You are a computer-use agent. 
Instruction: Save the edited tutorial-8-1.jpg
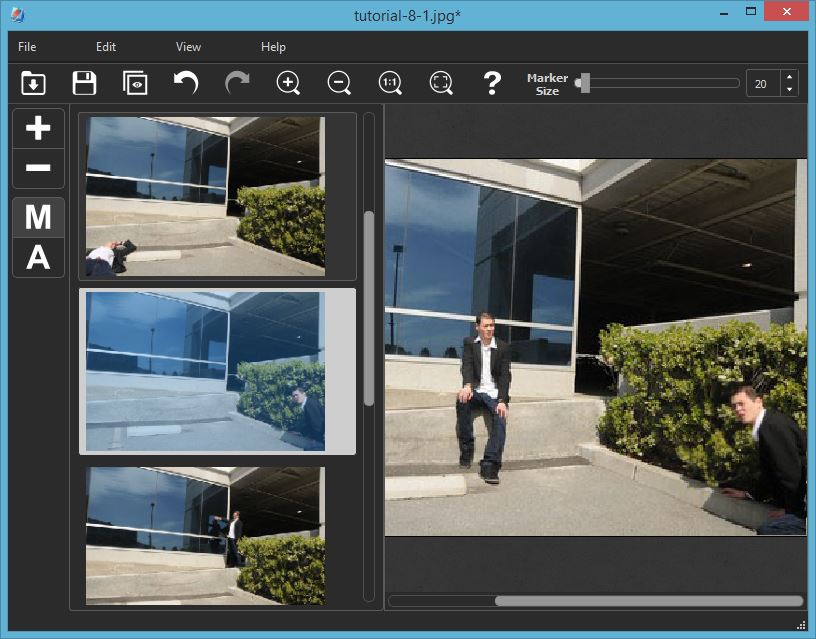pos(84,83)
